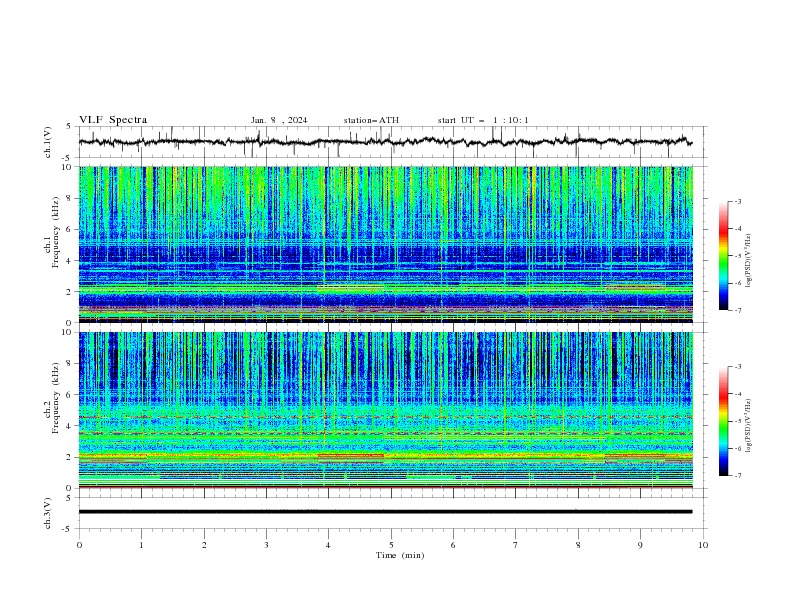The height and width of the screenshot is (612, 792).
Task: Click the "6" kHz tick on ch.1 axis
Action: (x=69, y=229)
